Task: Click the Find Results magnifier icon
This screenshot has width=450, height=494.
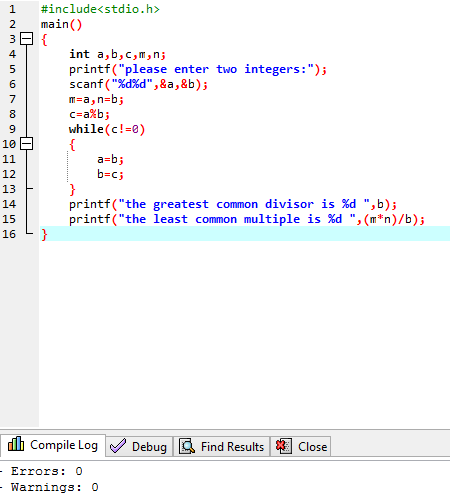Action: 187,446
